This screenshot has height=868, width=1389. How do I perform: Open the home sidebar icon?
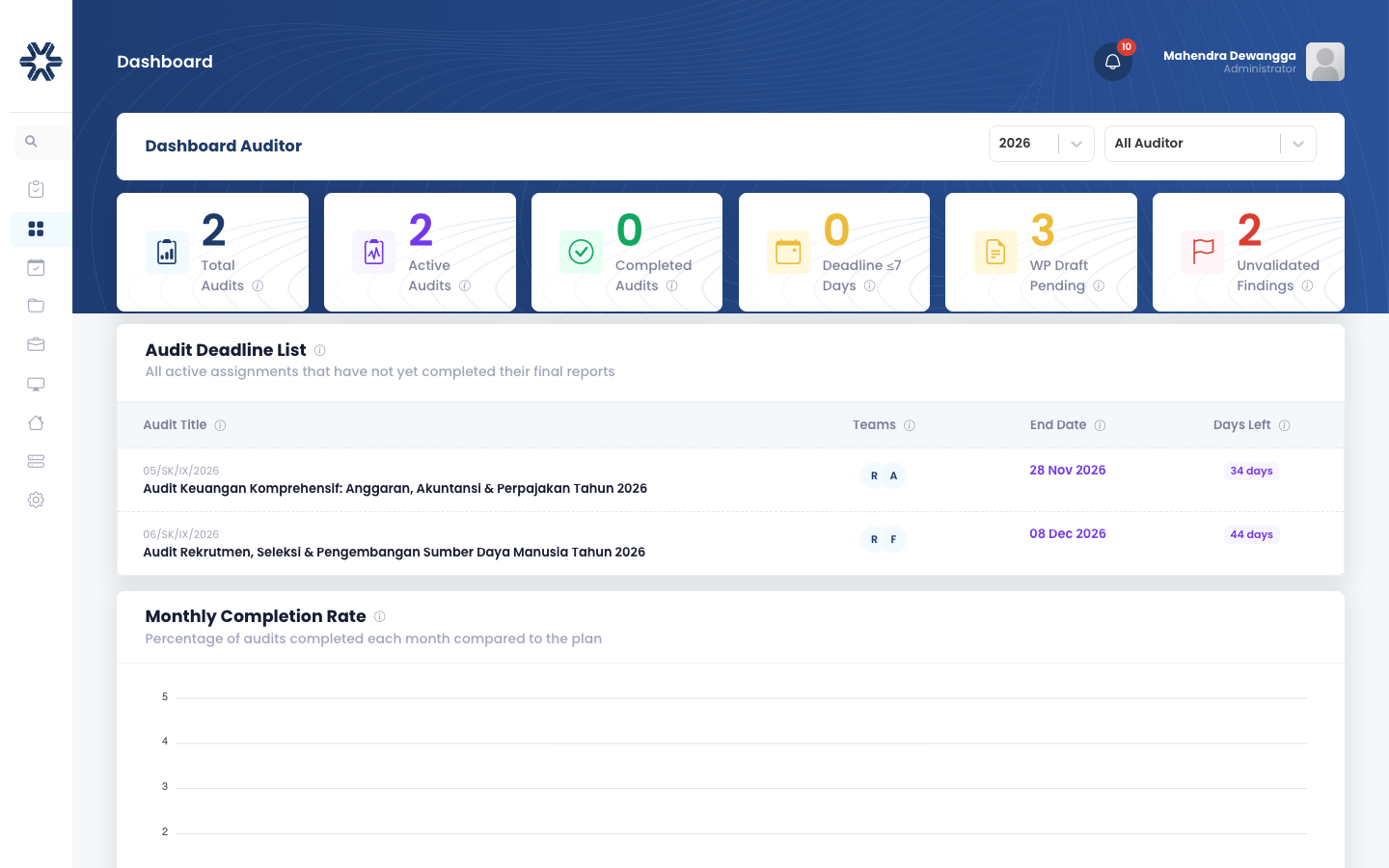(x=36, y=422)
